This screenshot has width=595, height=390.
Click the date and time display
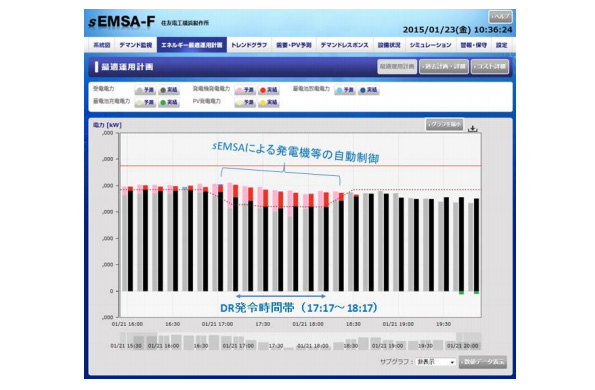(457, 30)
